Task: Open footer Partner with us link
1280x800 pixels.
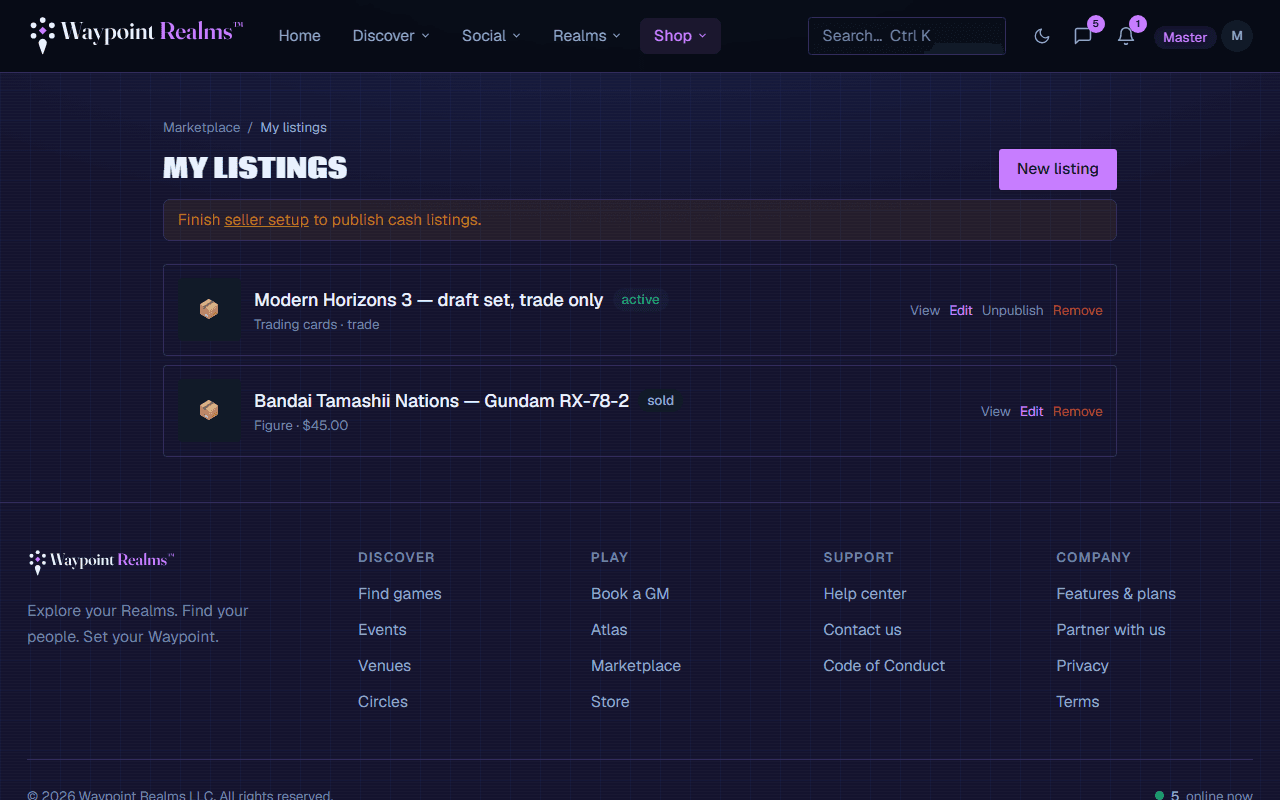Action: (1111, 630)
